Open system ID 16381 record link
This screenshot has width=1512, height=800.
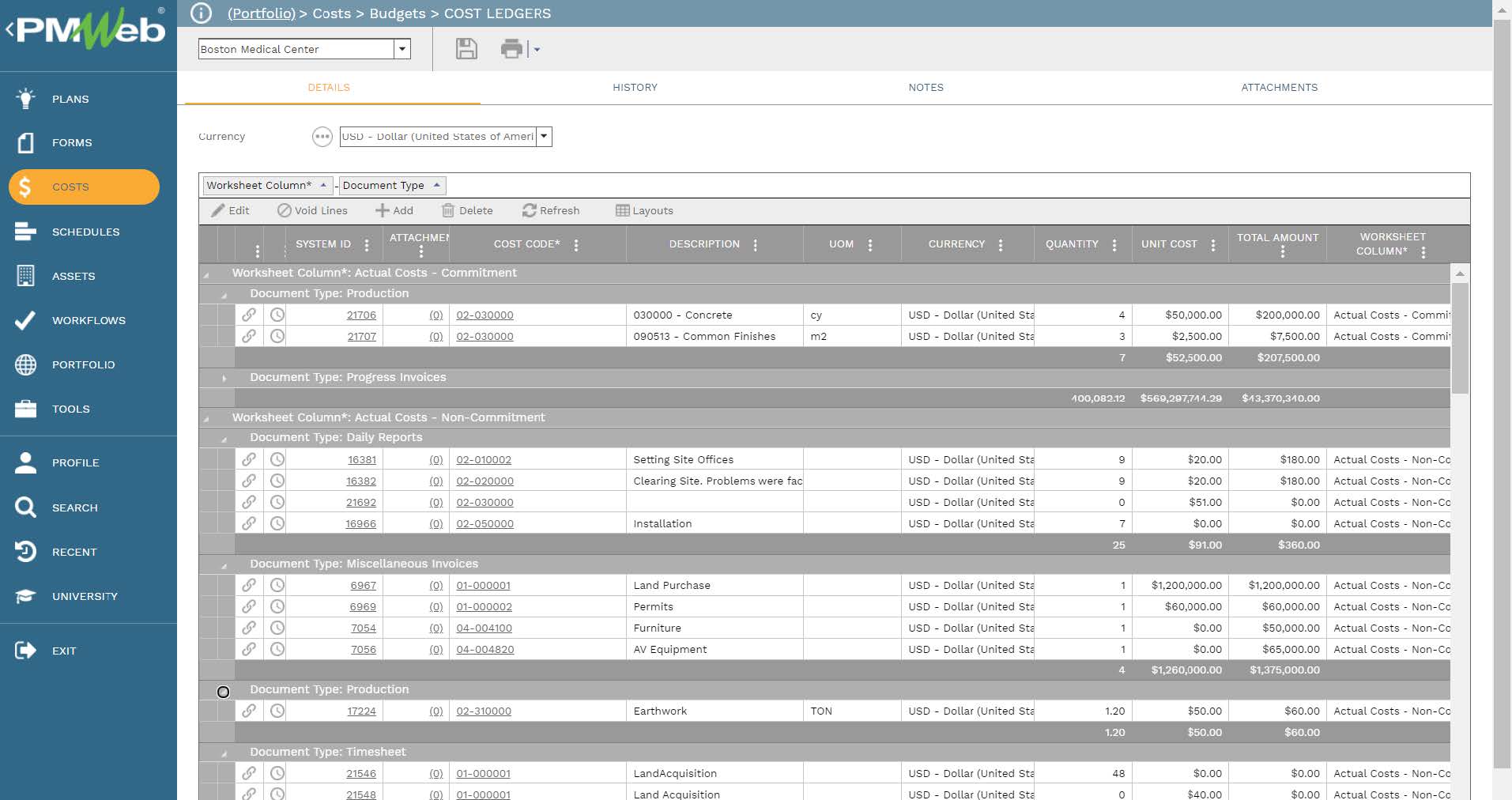click(x=362, y=459)
